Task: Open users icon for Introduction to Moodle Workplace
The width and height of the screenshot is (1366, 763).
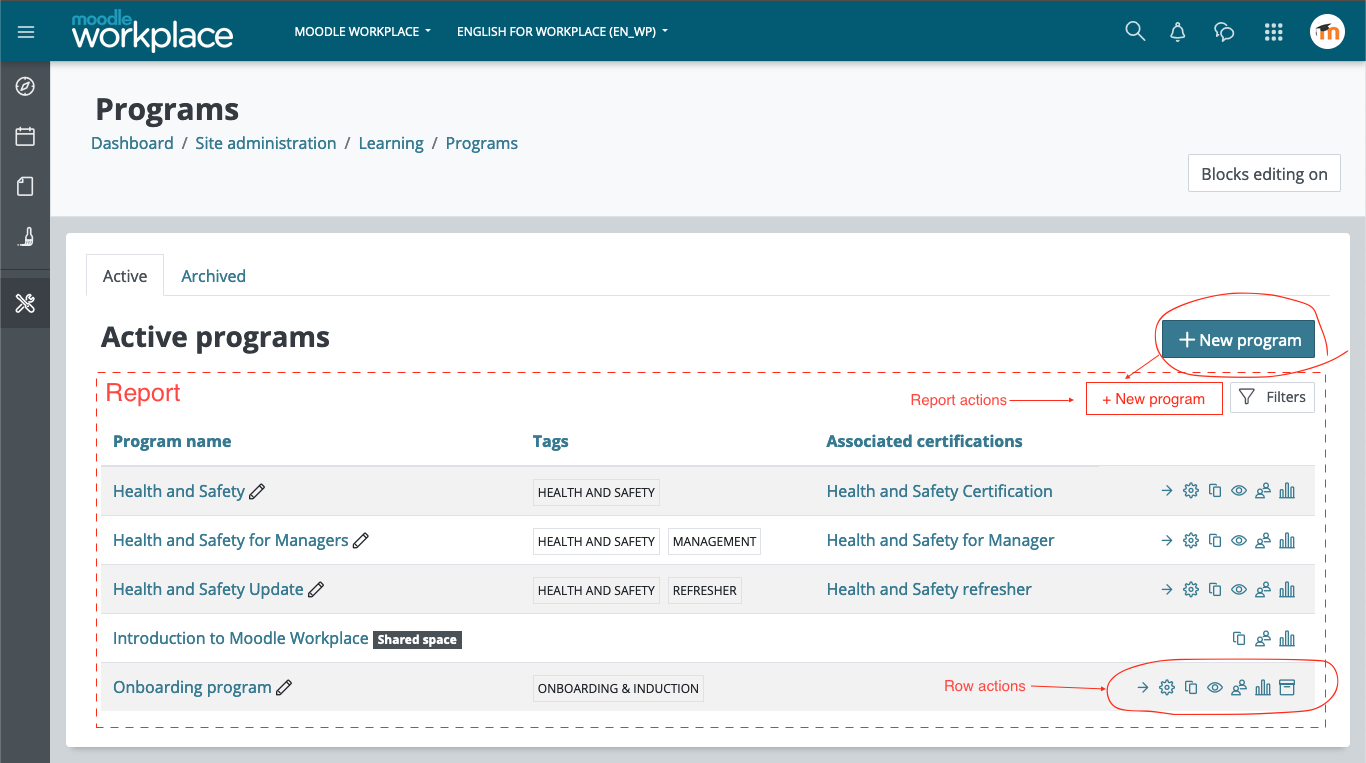Action: click(1263, 638)
